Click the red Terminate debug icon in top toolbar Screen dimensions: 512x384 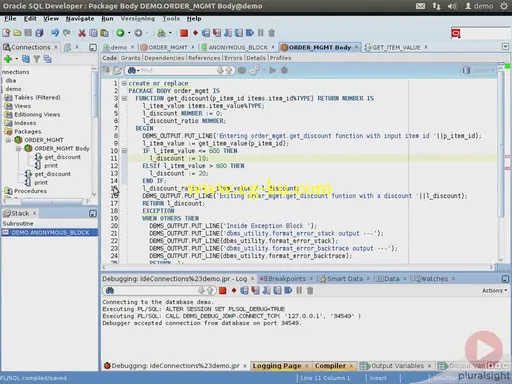pos(184,33)
